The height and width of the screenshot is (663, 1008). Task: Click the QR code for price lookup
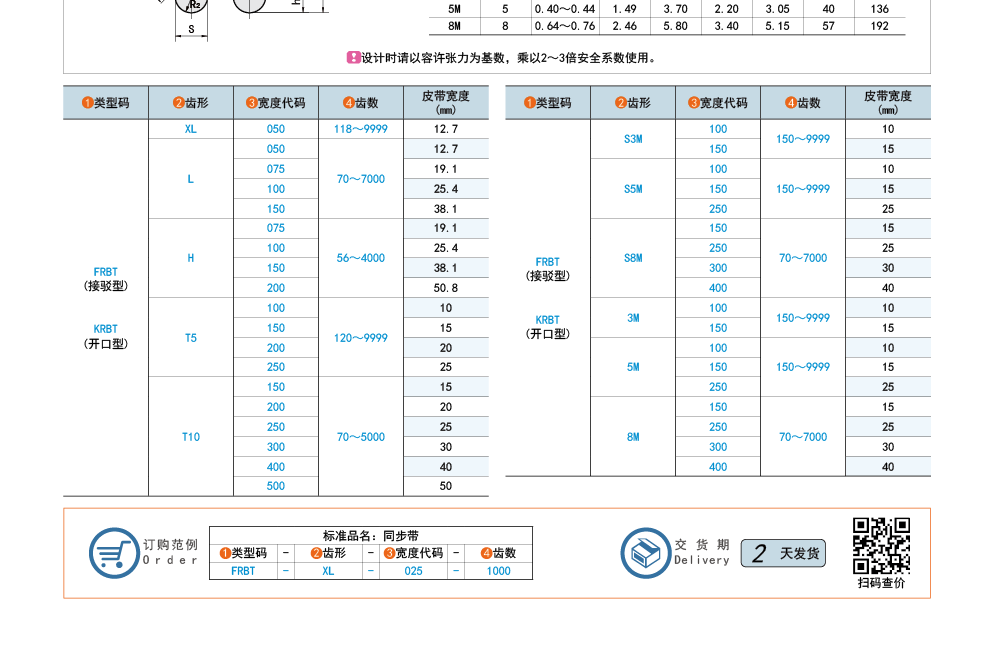pos(881,544)
